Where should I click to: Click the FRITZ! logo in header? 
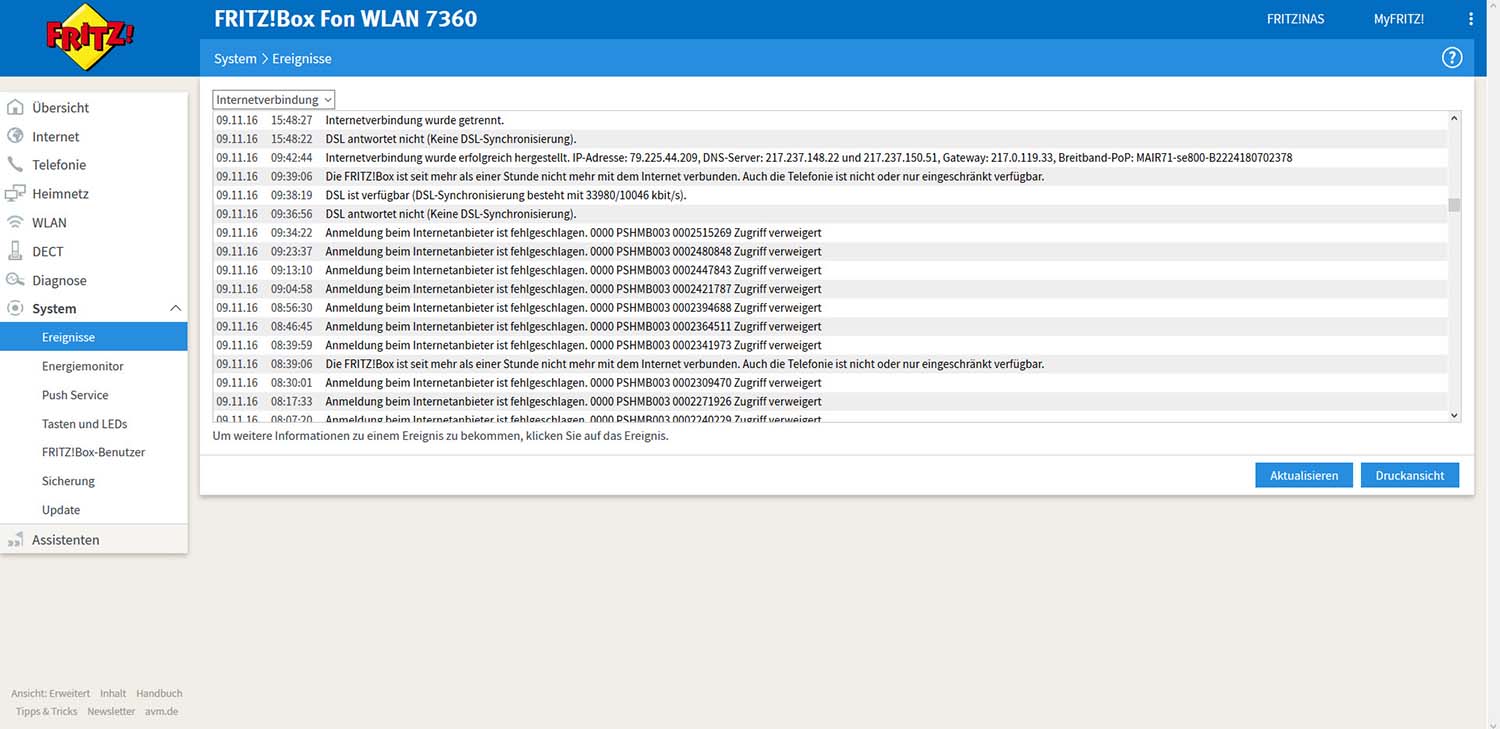(89, 37)
